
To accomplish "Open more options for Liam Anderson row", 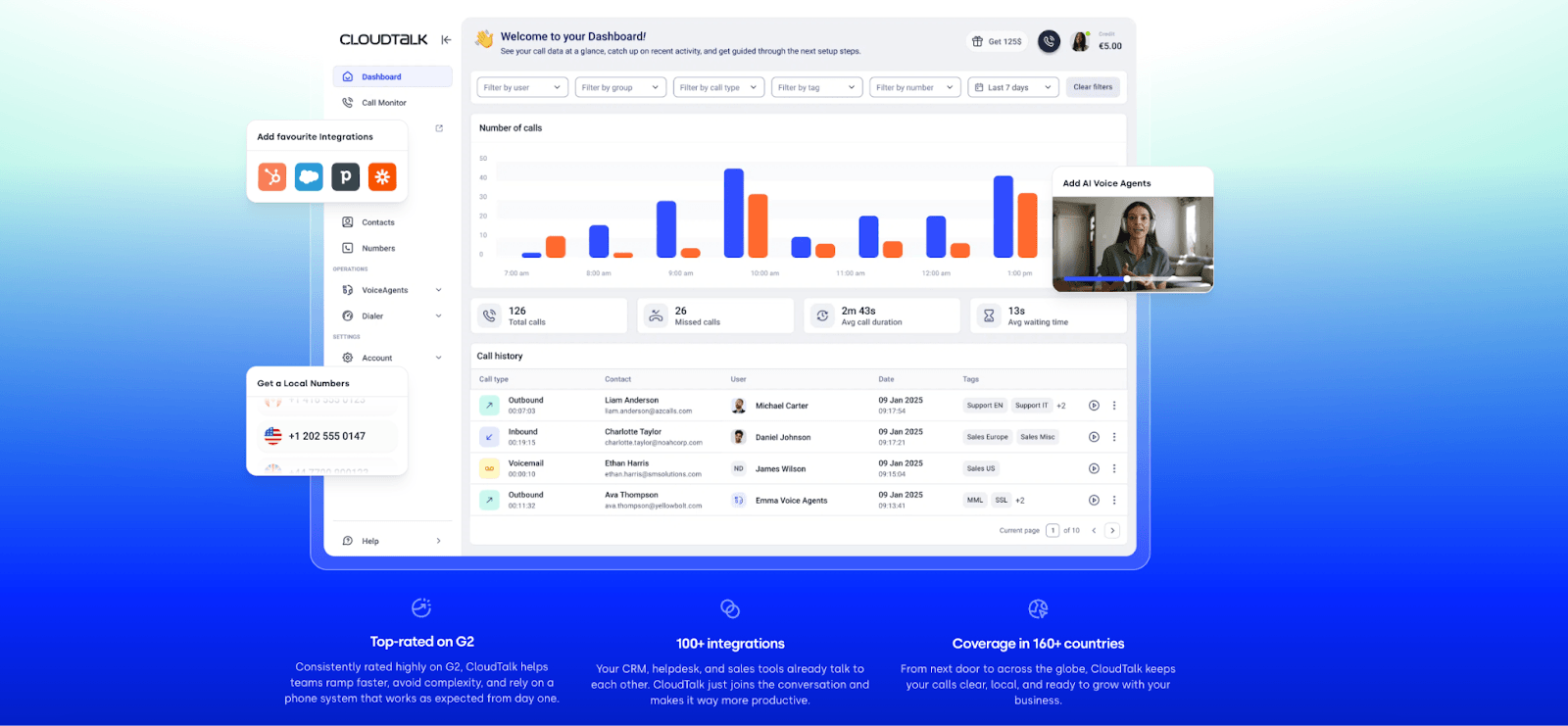I will coord(1114,406).
